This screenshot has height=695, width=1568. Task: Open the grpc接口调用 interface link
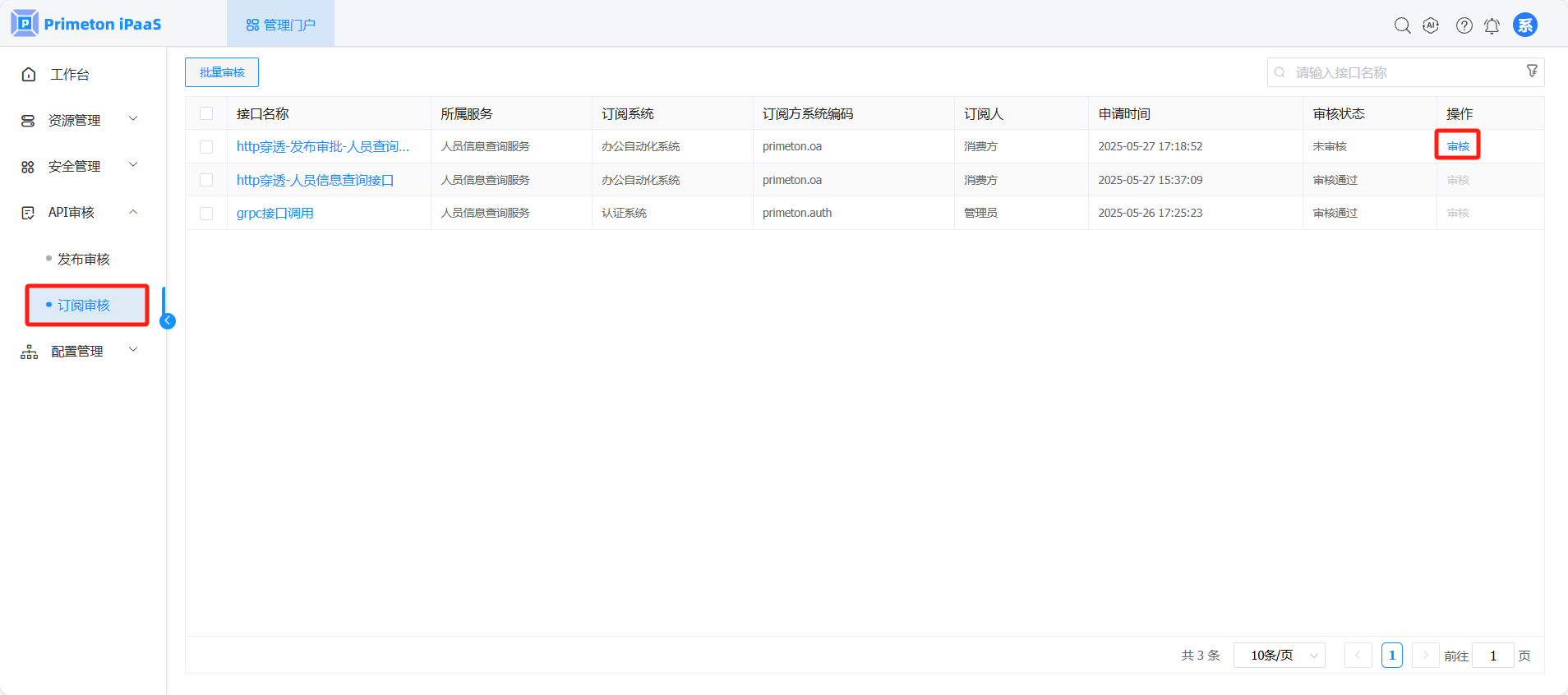(x=275, y=214)
